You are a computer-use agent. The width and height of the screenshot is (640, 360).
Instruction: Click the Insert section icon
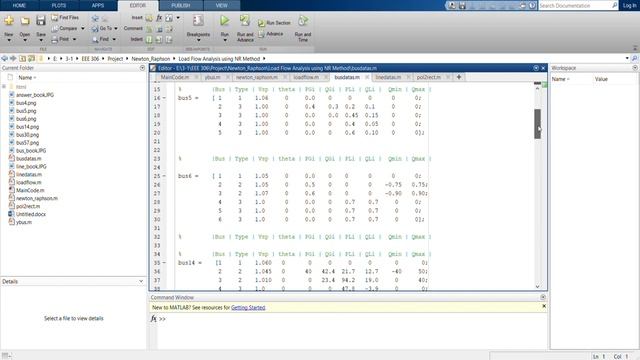(x=149, y=18)
